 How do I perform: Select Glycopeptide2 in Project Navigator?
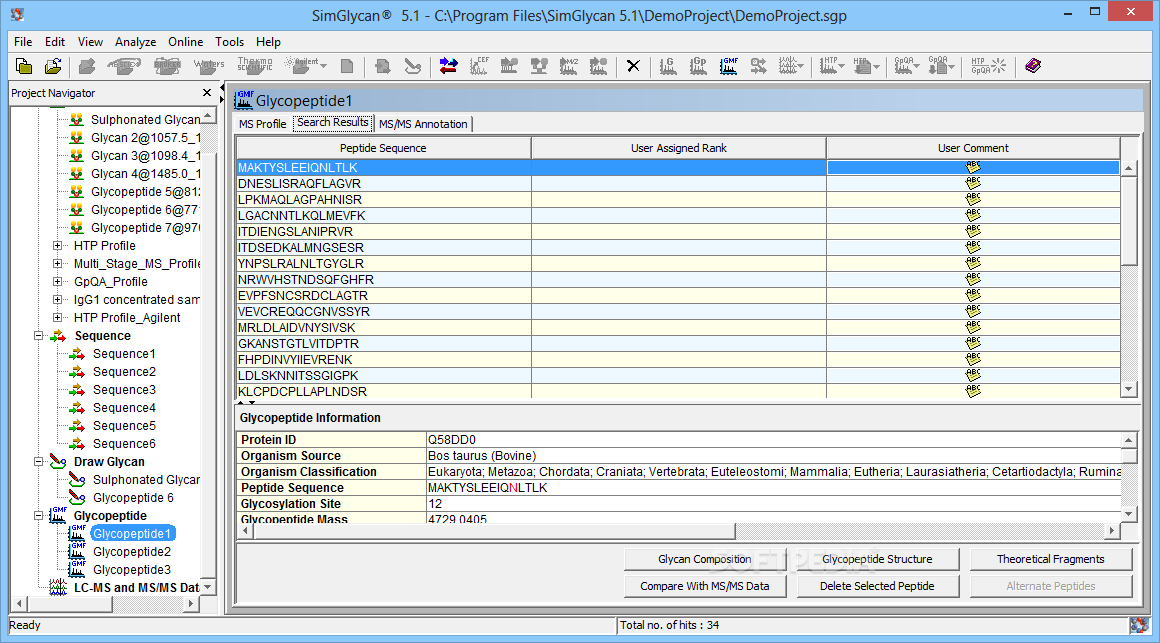(132, 552)
